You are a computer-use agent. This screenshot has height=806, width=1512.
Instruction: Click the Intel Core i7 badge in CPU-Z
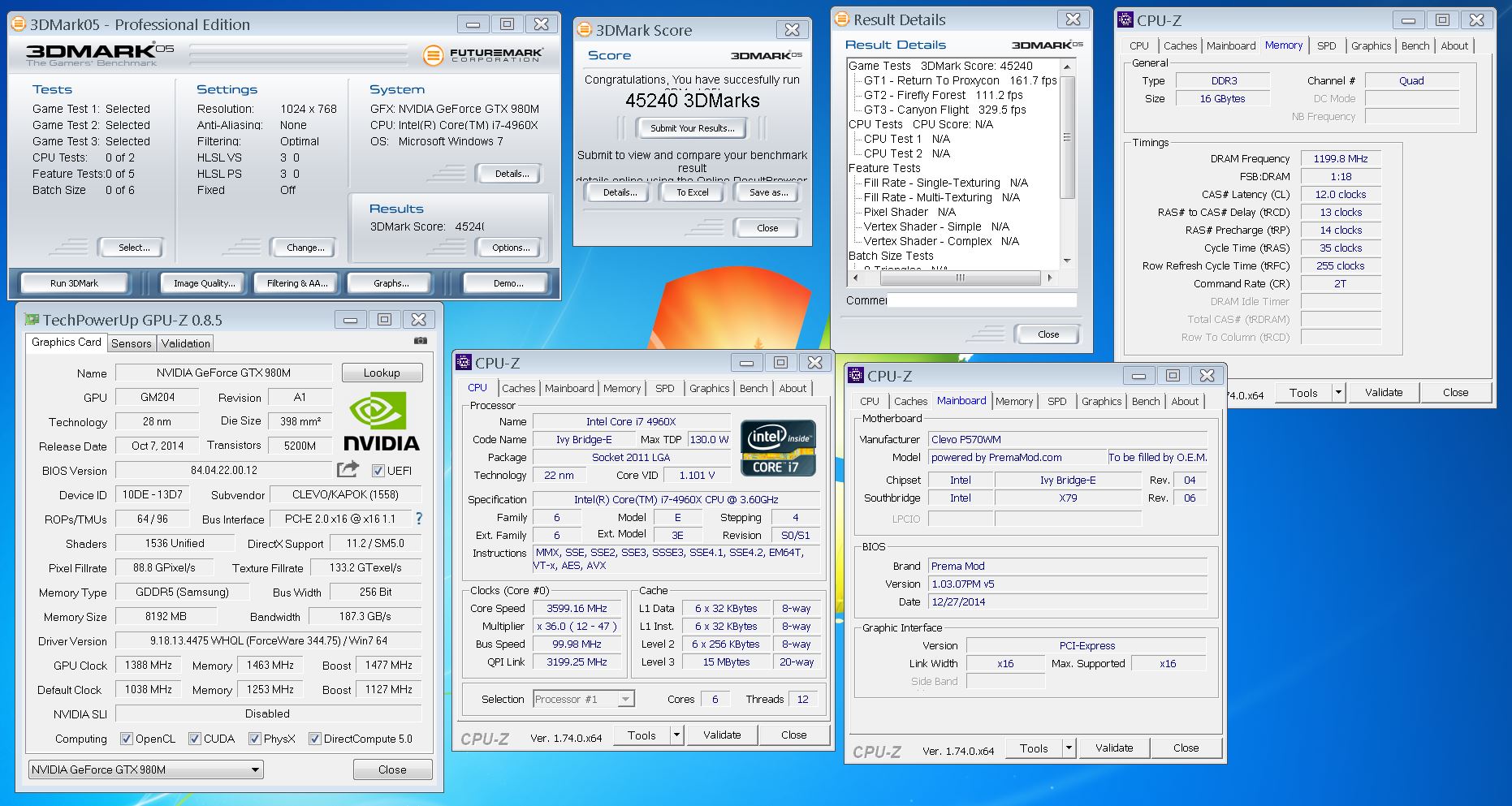[778, 448]
